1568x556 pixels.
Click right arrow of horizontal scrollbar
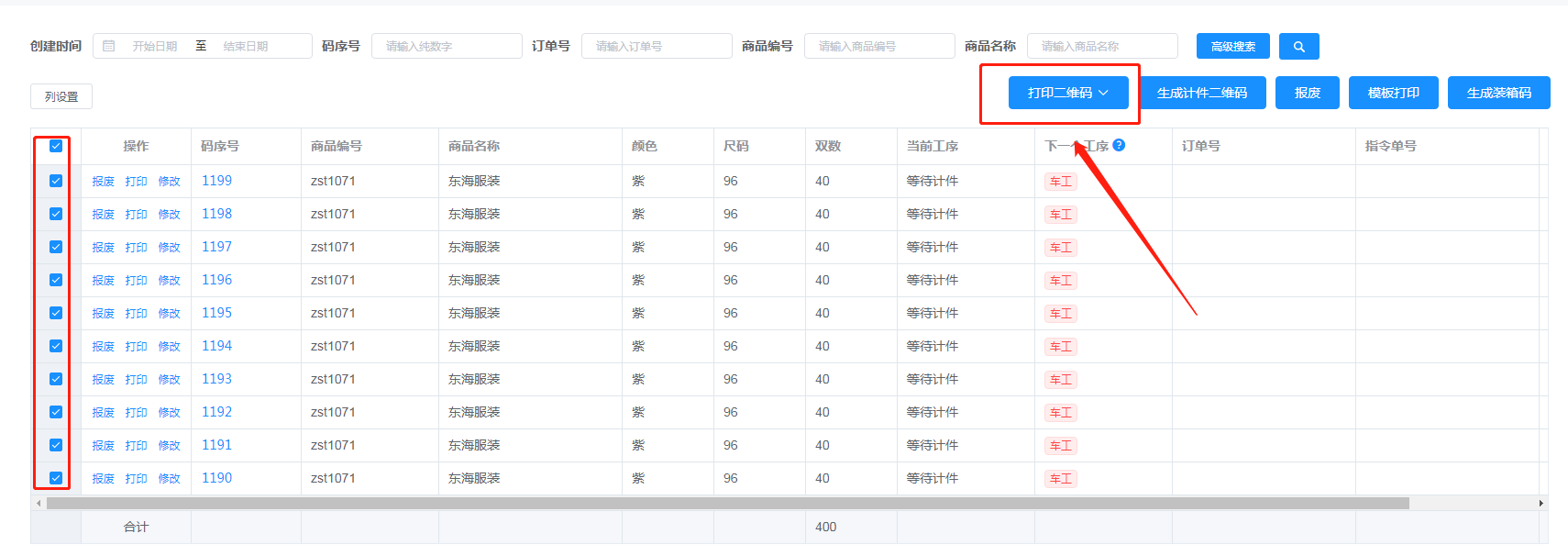click(x=1540, y=503)
